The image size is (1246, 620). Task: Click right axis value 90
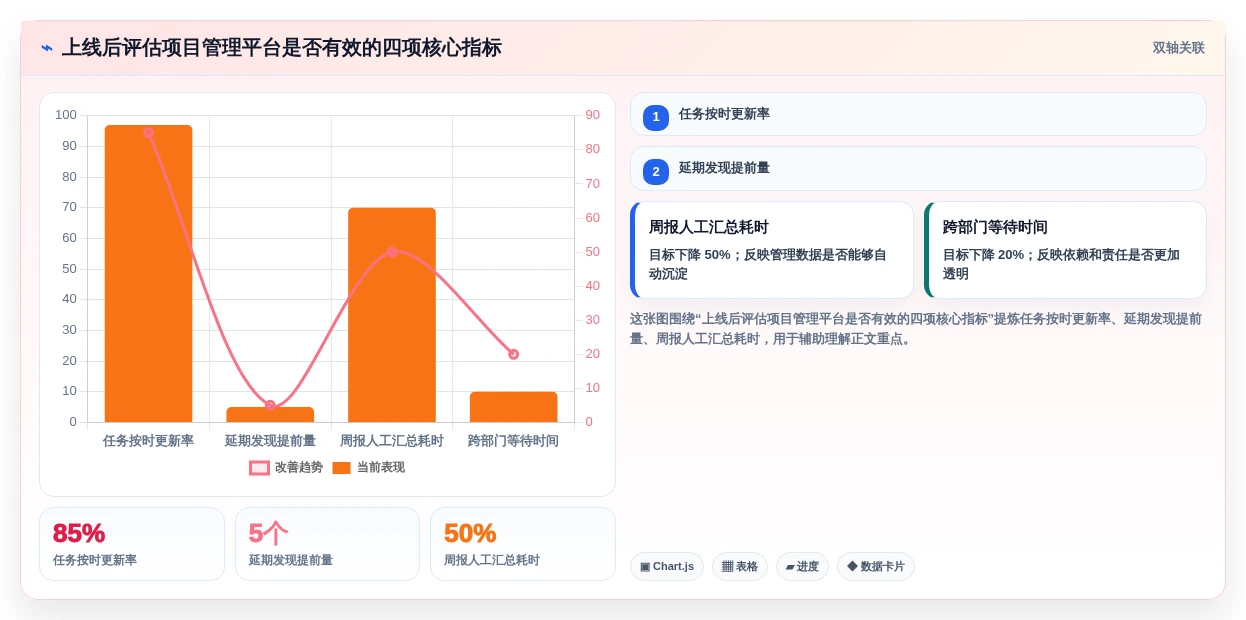click(593, 115)
